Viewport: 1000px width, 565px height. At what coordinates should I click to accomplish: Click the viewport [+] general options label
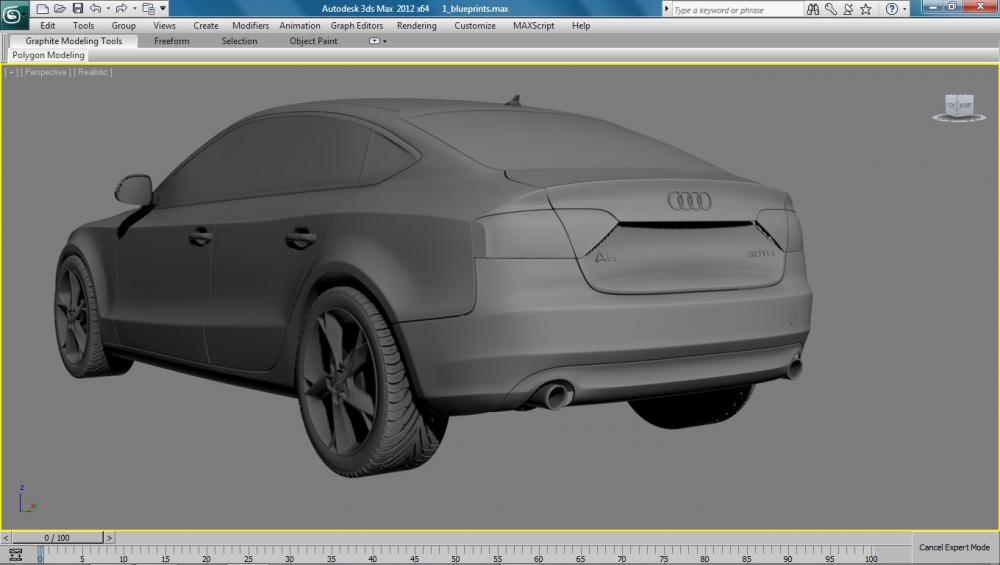12,72
